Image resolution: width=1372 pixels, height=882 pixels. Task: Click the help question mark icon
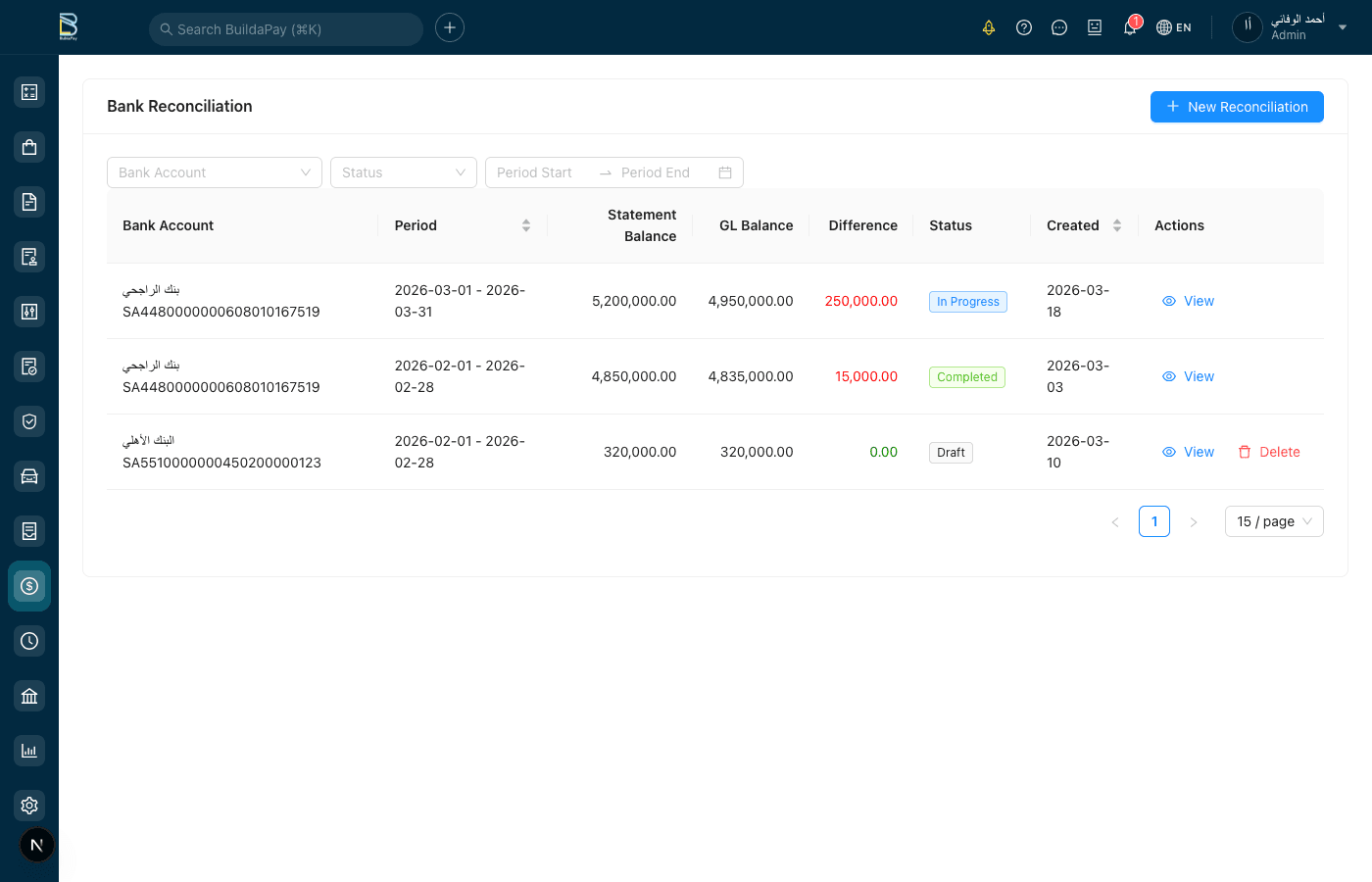point(1024,27)
